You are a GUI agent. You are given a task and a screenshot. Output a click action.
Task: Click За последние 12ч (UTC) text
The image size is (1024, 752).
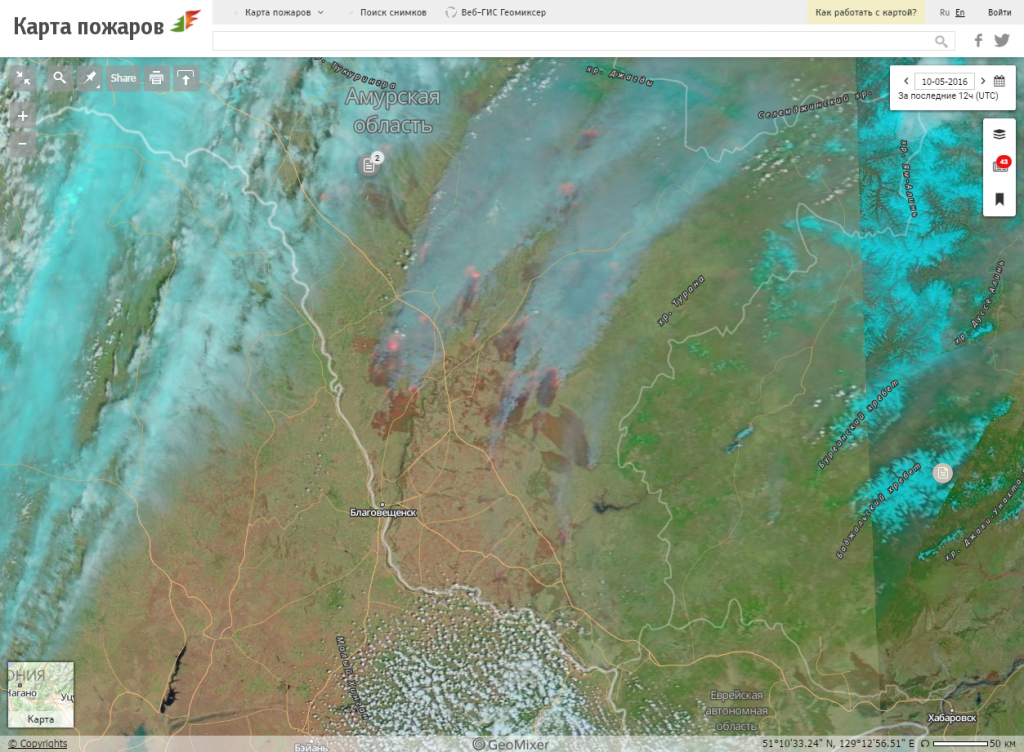coord(948,96)
